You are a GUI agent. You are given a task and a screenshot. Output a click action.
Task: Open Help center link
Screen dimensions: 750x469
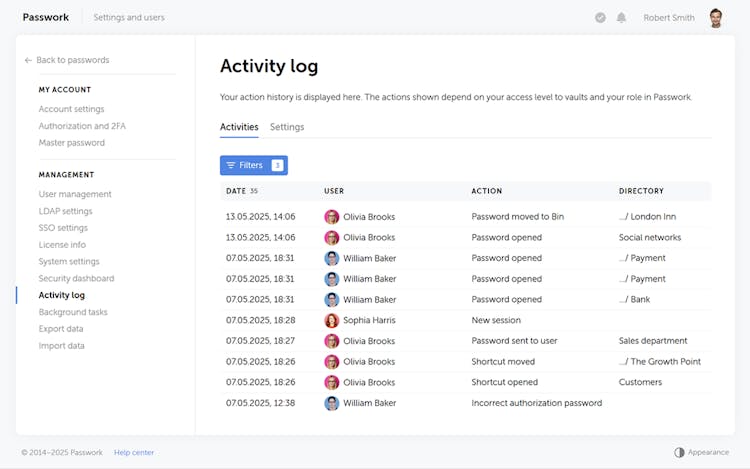(134, 452)
